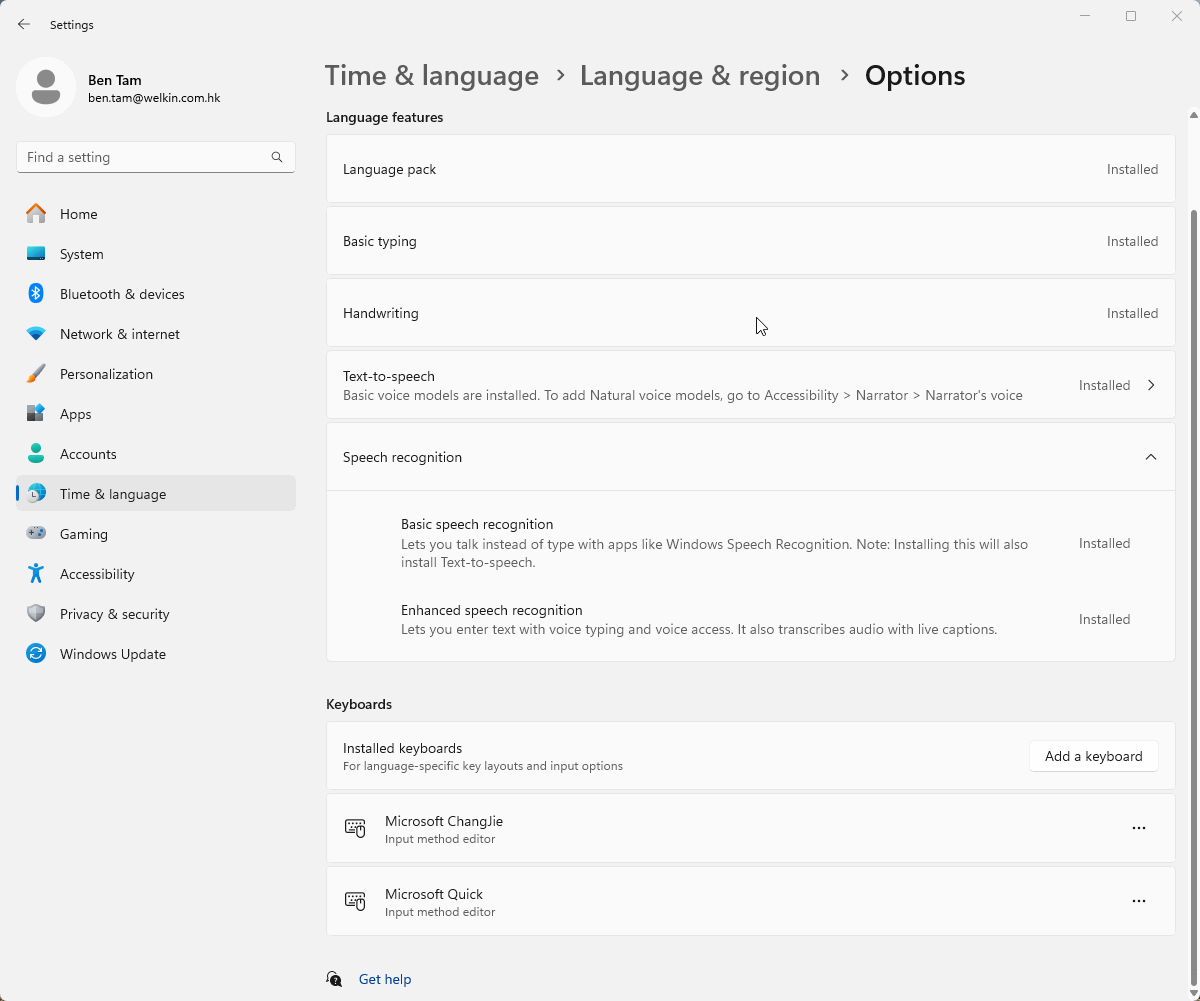Click the Get help link

385,979
